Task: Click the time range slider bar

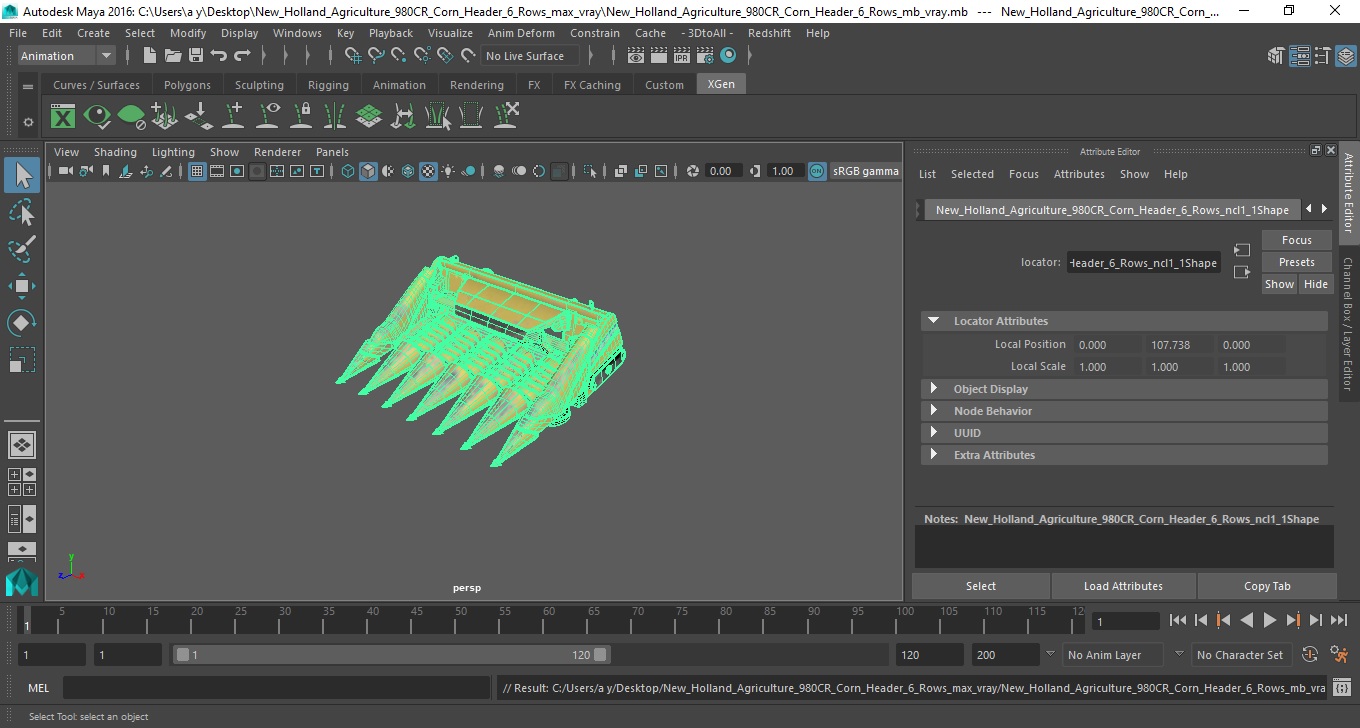Action: pyautogui.click(x=391, y=655)
